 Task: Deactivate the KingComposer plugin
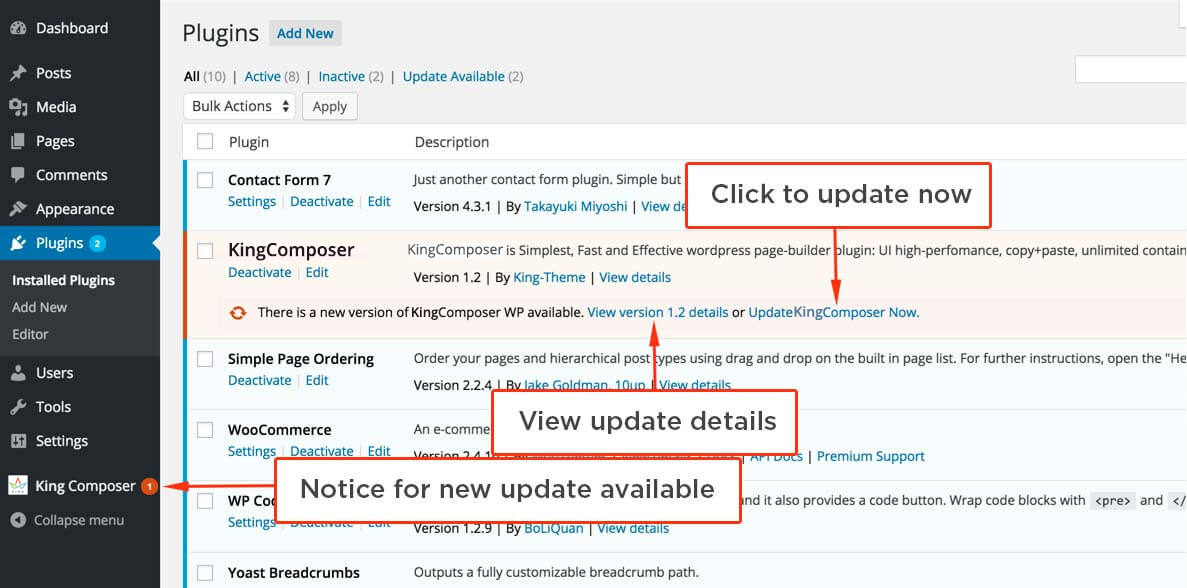pyautogui.click(x=260, y=272)
